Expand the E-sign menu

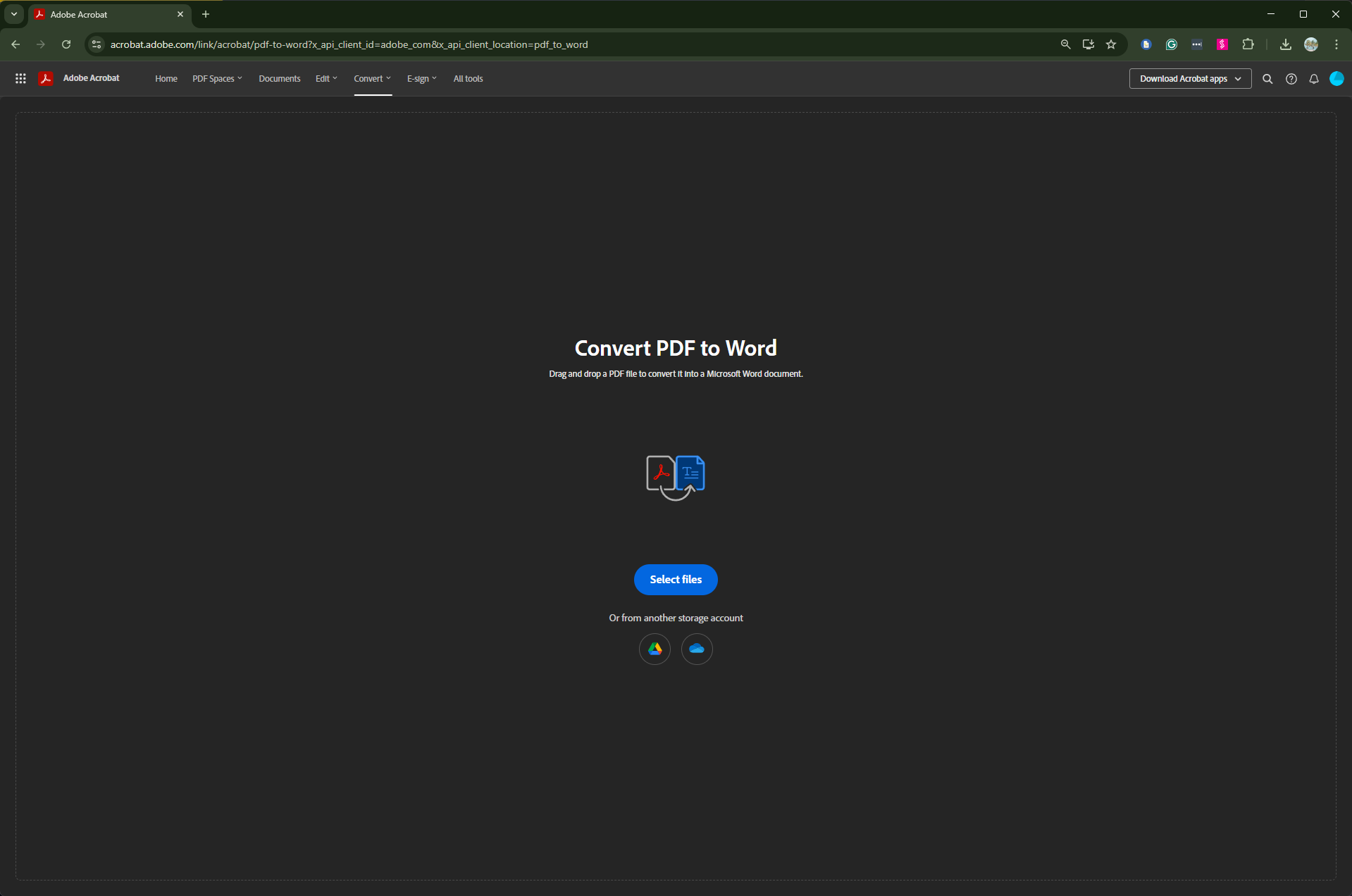click(421, 79)
